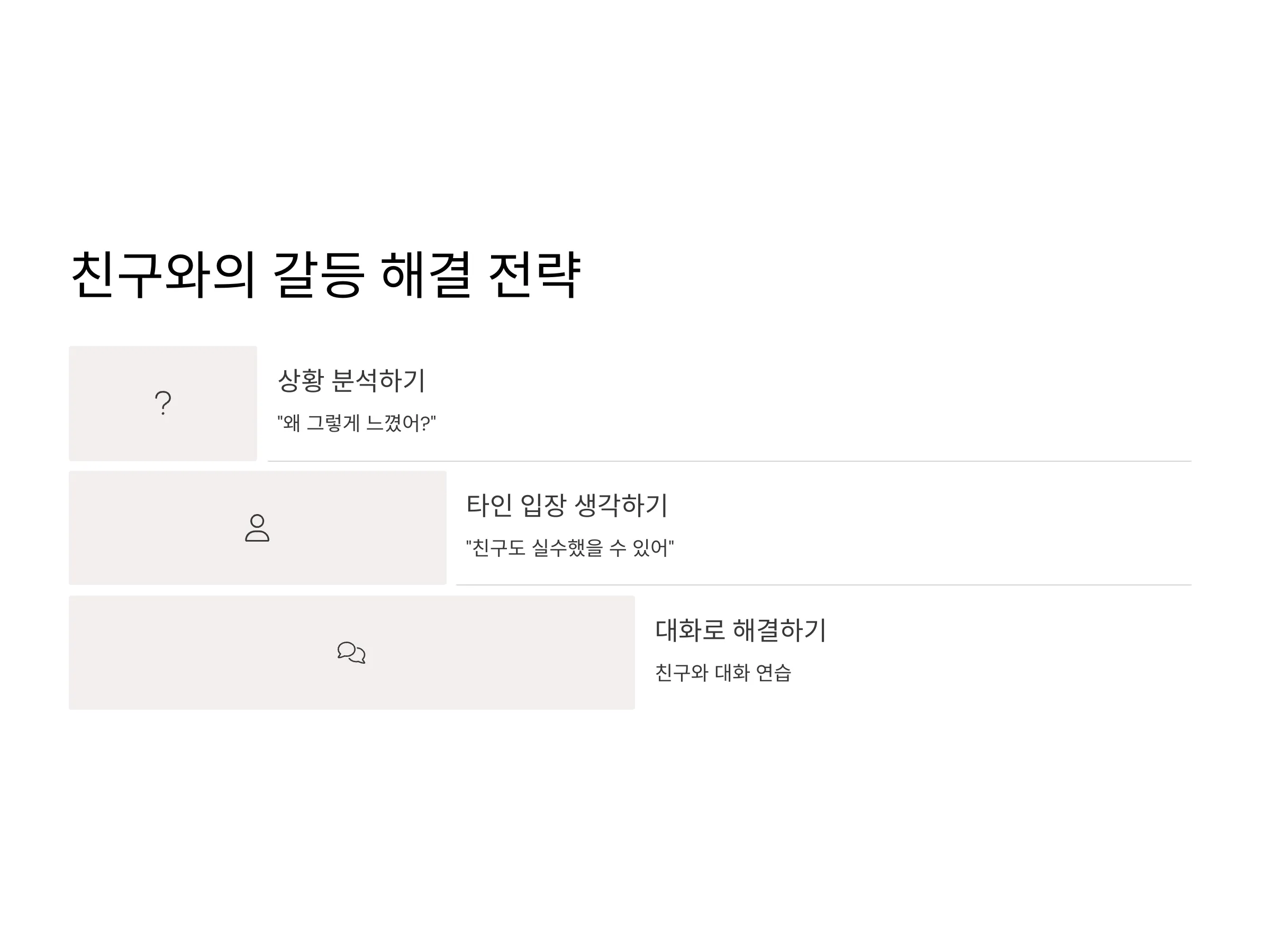
Task: Click the heading 상황 분석하기
Action: [351, 380]
